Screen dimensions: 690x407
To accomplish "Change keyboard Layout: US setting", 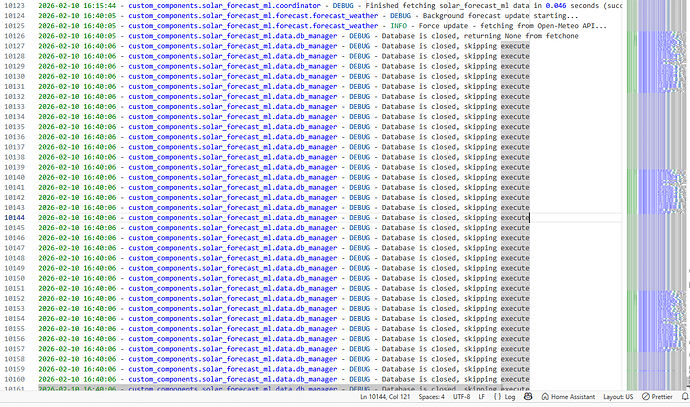I will click(x=618, y=396).
